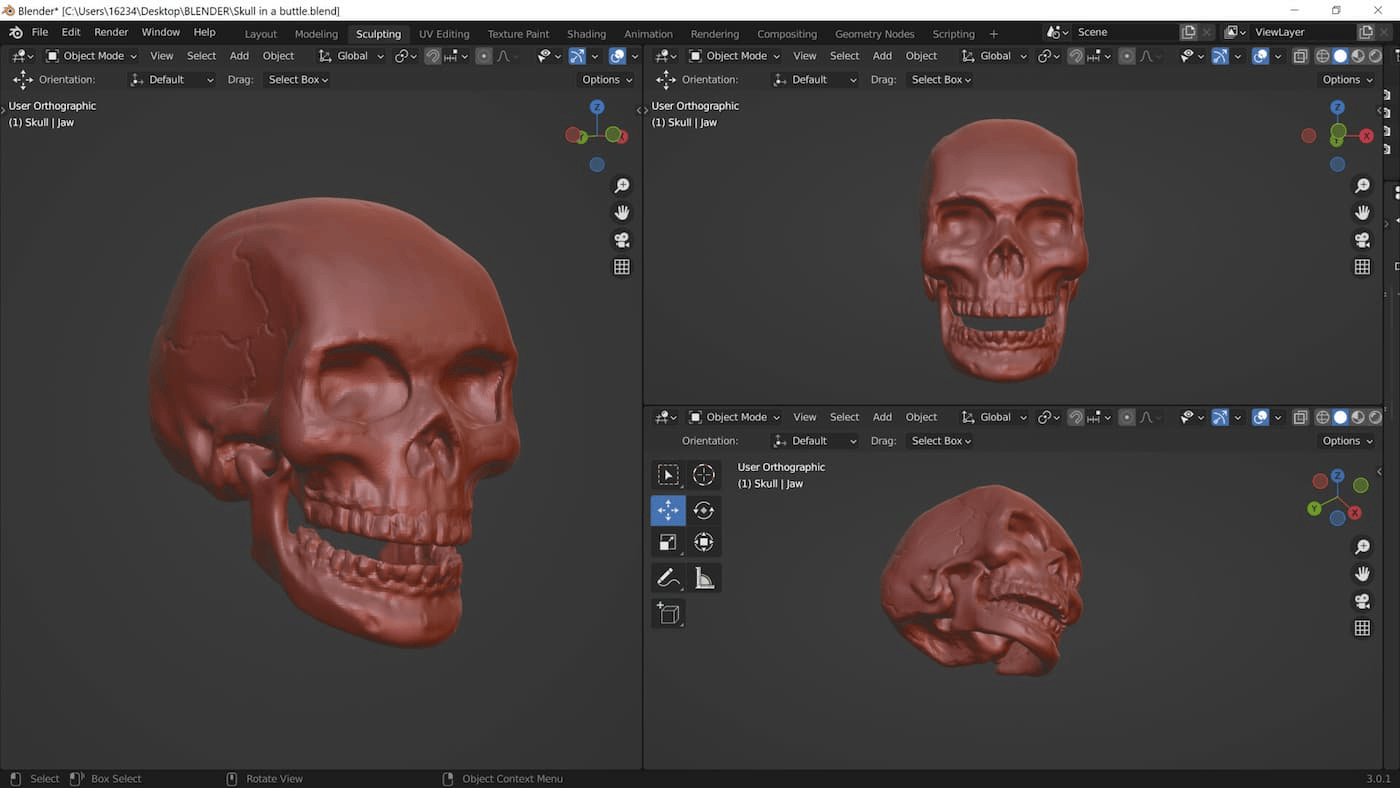
Task: Select the Annotate pencil tool
Action: tap(668, 578)
